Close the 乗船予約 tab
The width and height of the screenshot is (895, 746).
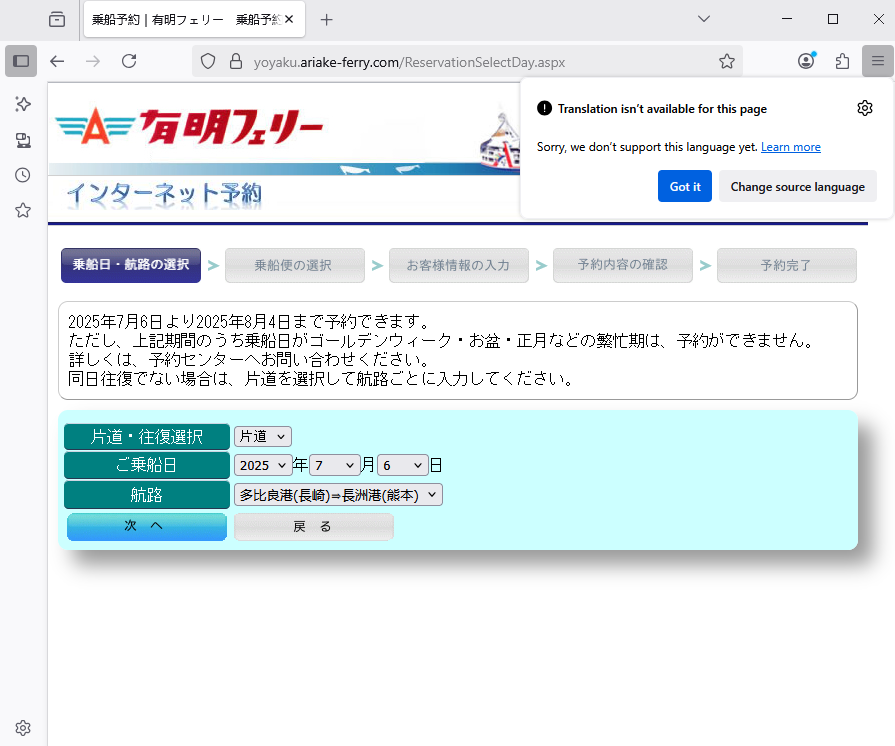pos(289,19)
